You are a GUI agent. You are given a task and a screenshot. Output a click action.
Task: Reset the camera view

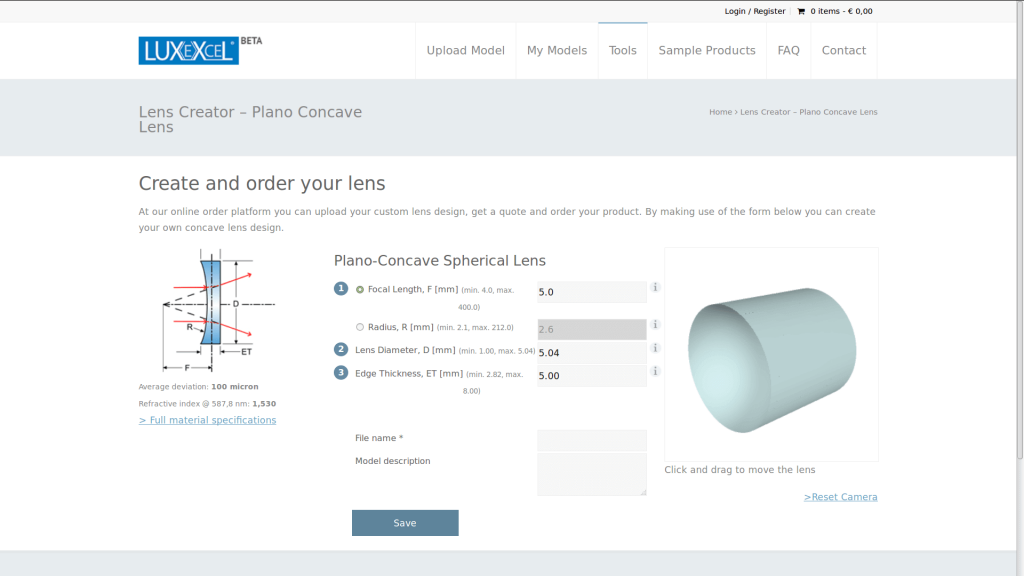[840, 496]
